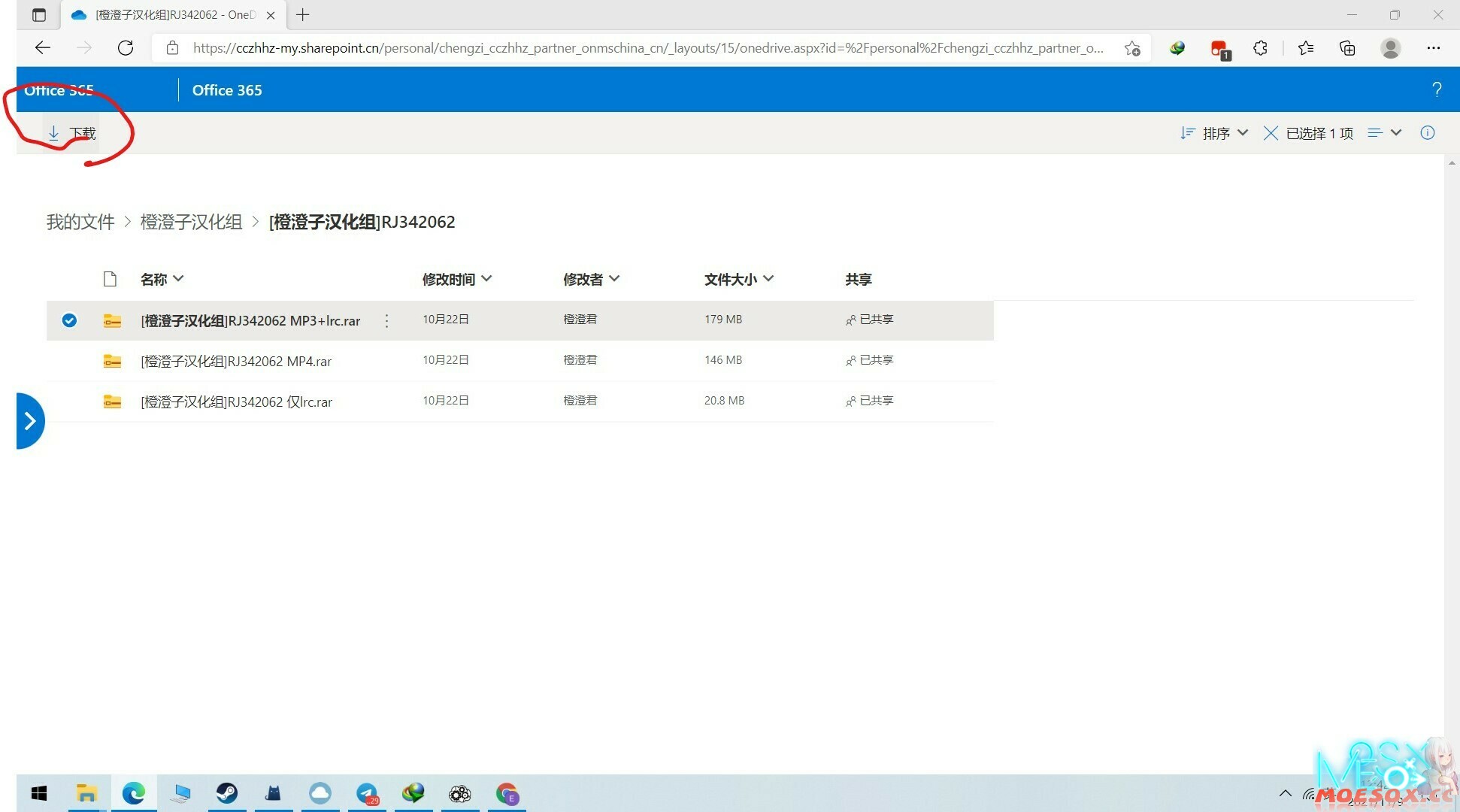Open the more actions menu for MP3+lrc.rar

pyautogui.click(x=386, y=320)
